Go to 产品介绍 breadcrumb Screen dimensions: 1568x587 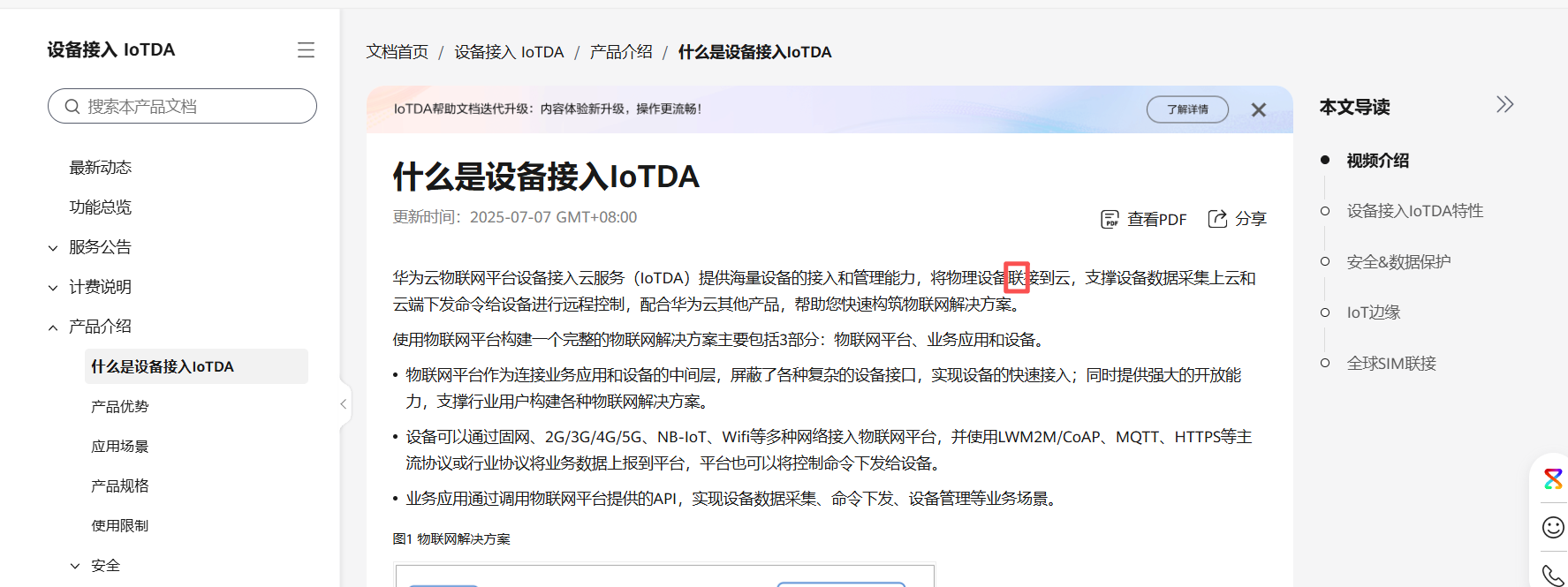click(621, 52)
